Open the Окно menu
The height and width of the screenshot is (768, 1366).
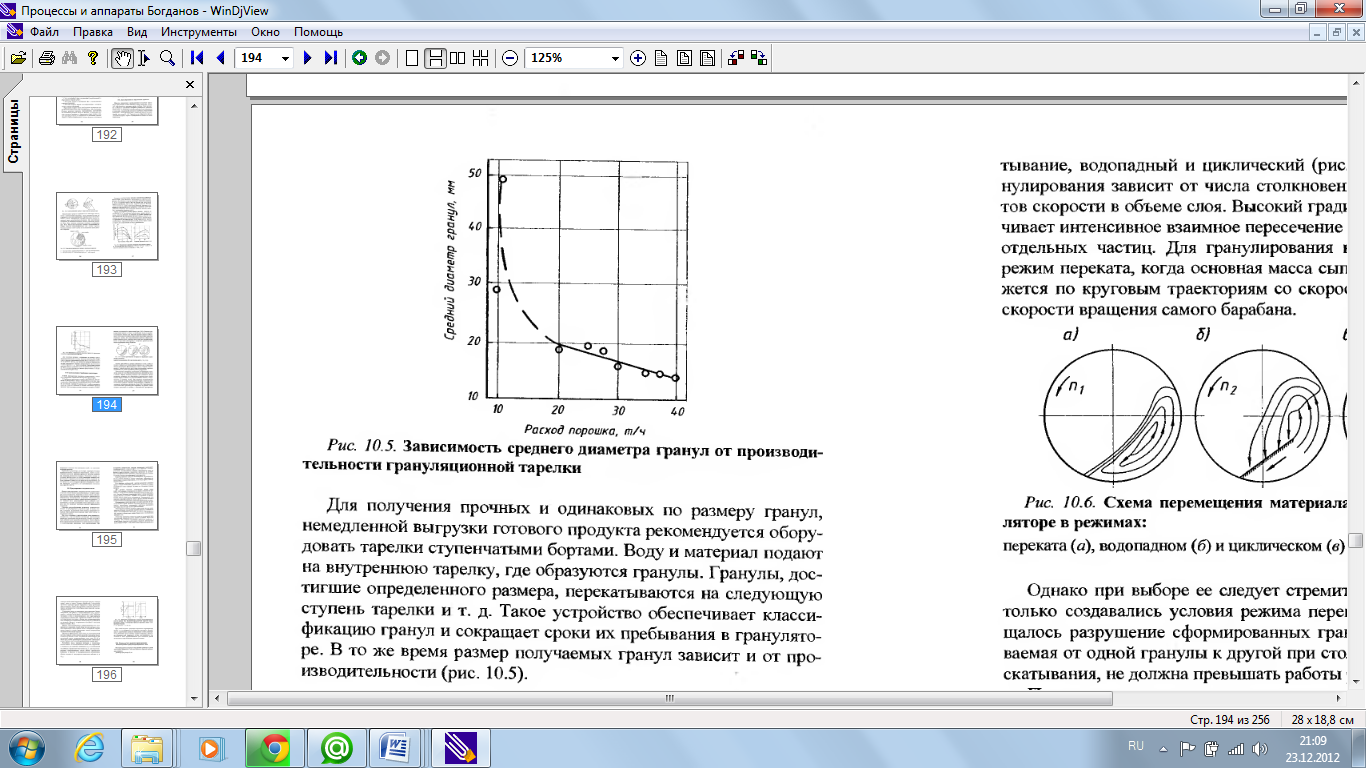(265, 32)
